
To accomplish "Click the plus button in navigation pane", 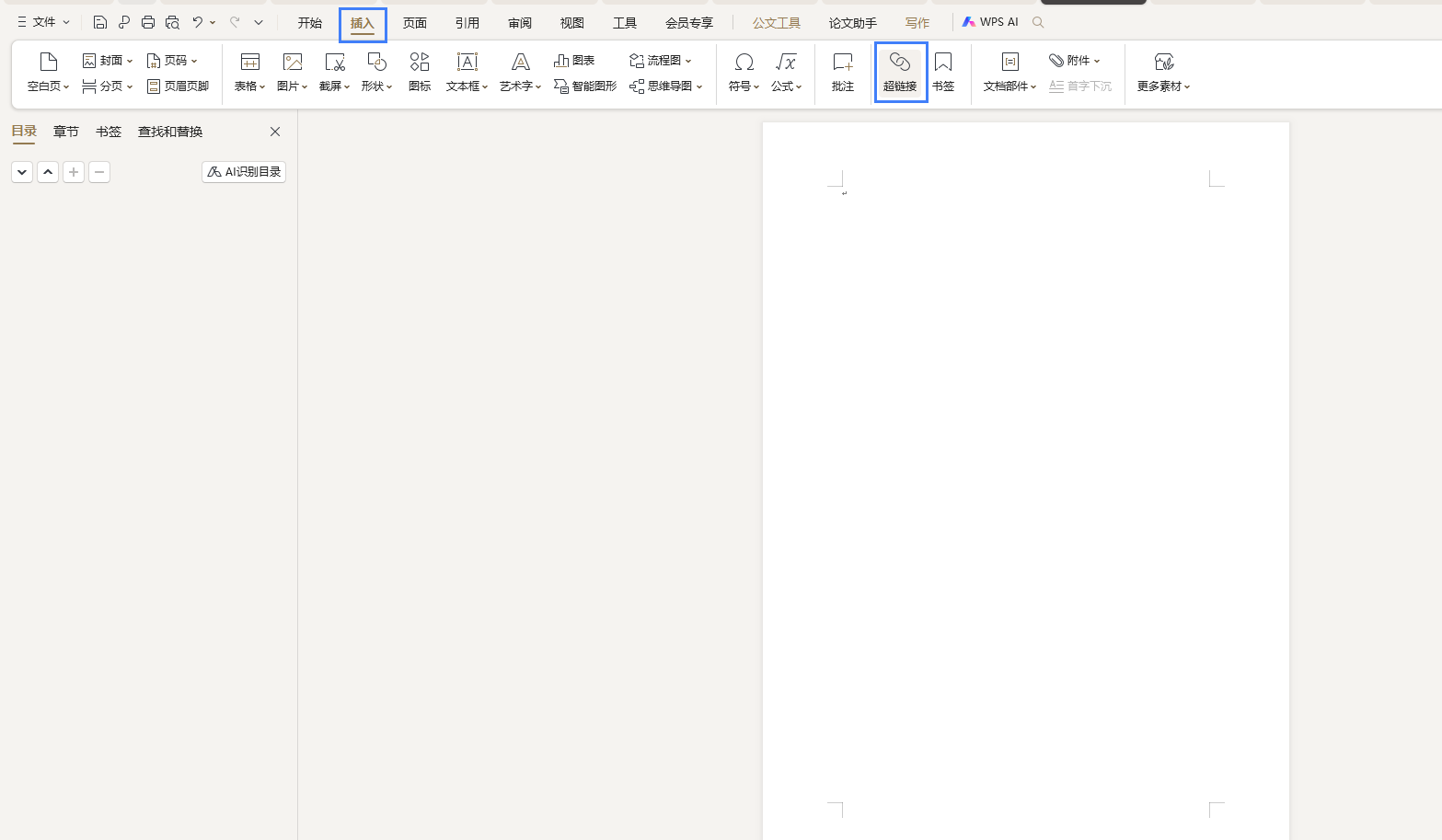I will coord(74,172).
